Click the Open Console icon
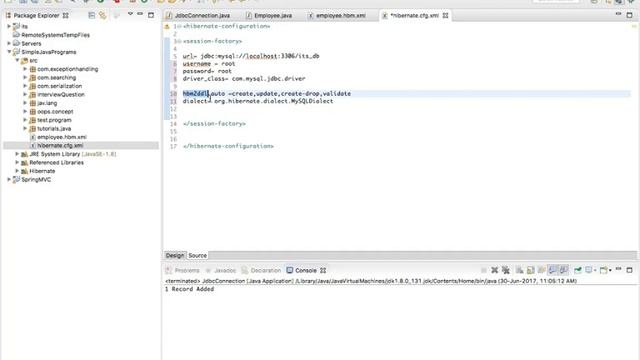Screen dimensions: 640x360 (x=603, y=270)
